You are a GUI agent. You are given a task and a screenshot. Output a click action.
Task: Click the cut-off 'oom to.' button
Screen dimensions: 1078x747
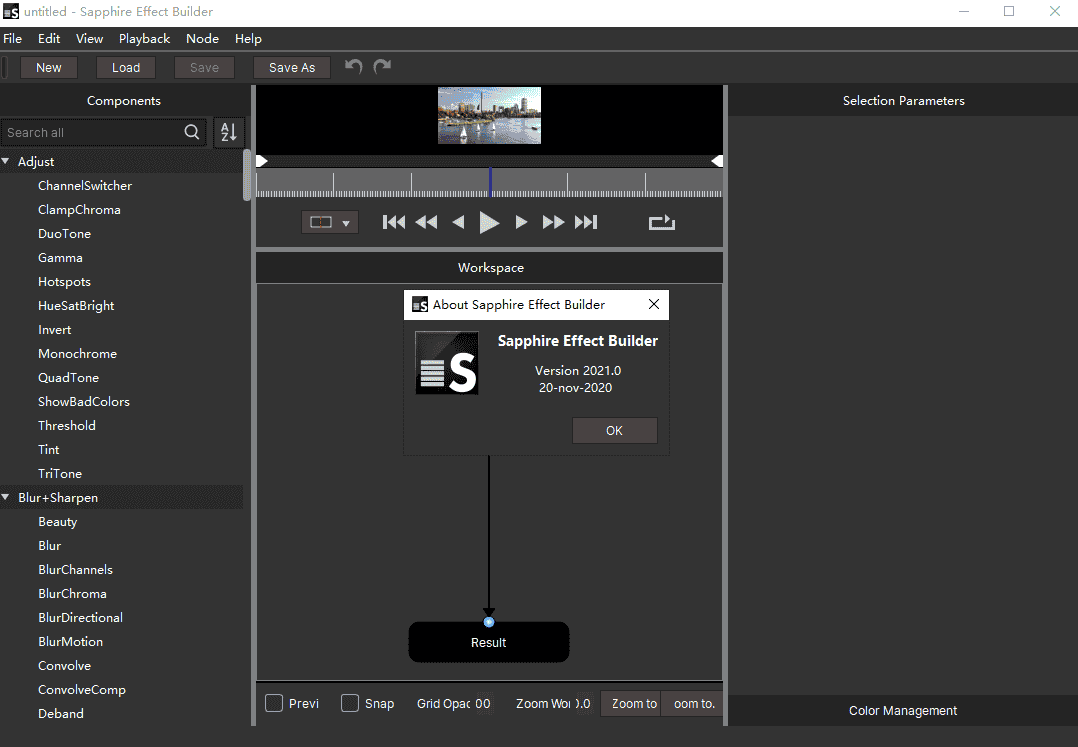[692, 704]
